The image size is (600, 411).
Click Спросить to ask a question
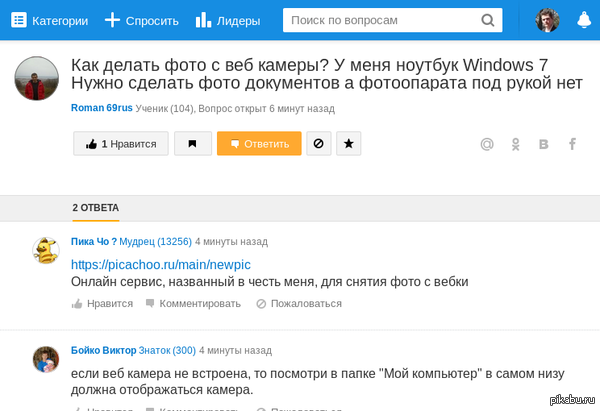click(x=142, y=20)
